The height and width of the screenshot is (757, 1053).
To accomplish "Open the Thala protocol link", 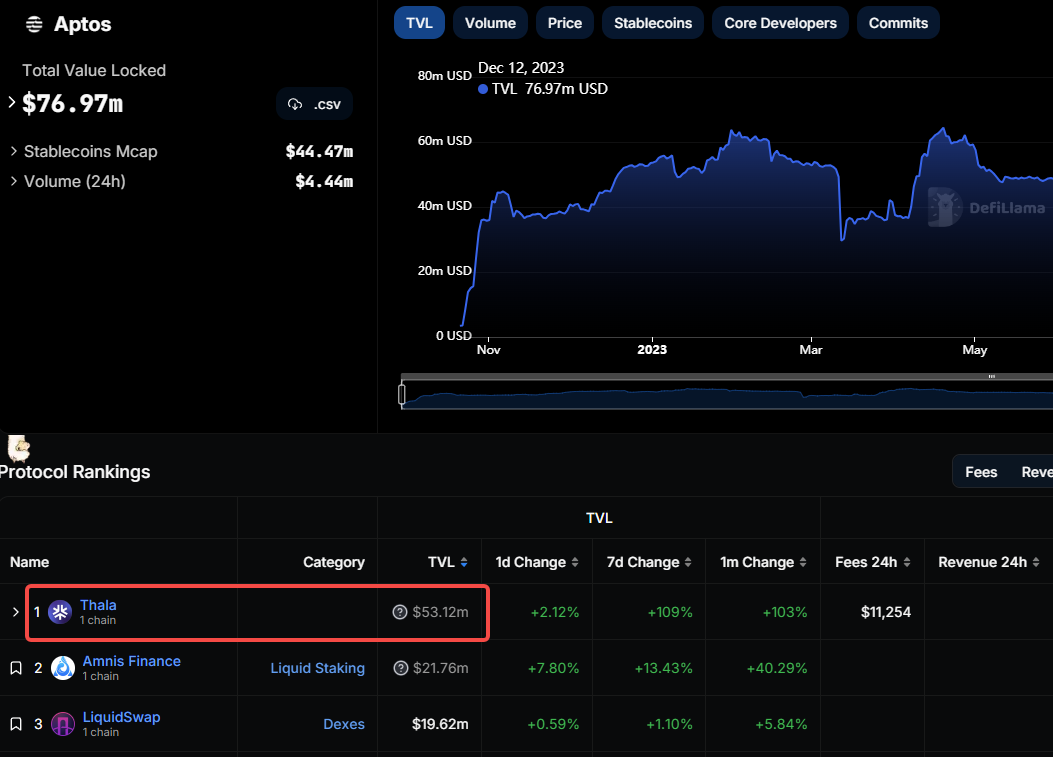I will pyautogui.click(x=98, y=605).
